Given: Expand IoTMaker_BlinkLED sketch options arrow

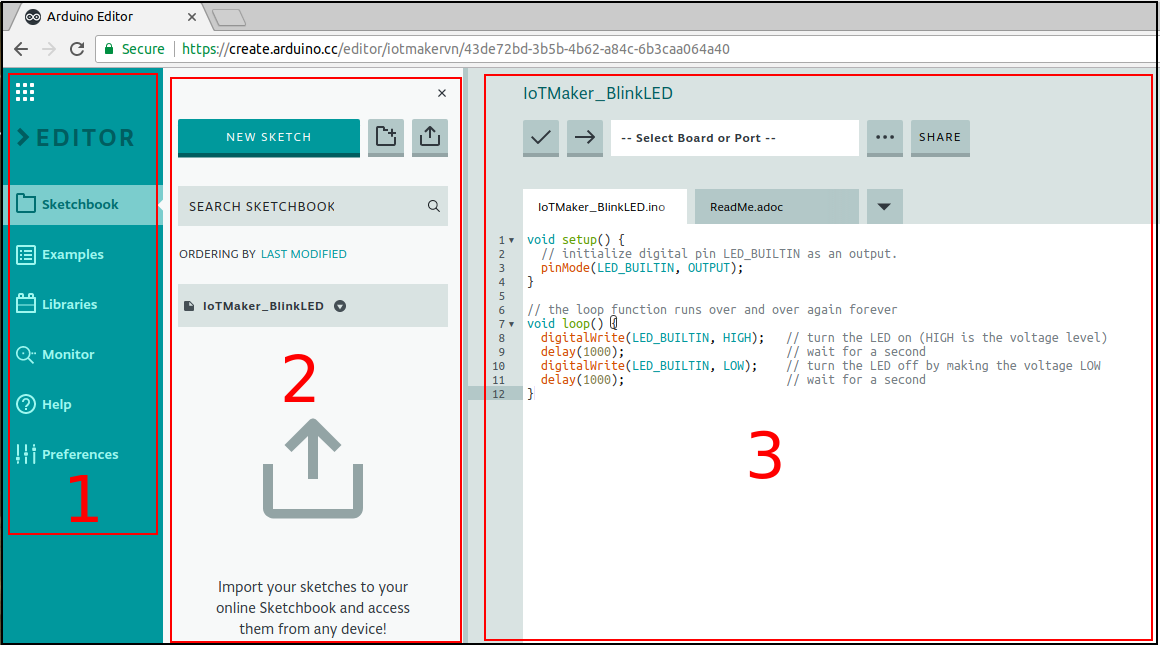Looking at the screenshot, I should point(340,306).
